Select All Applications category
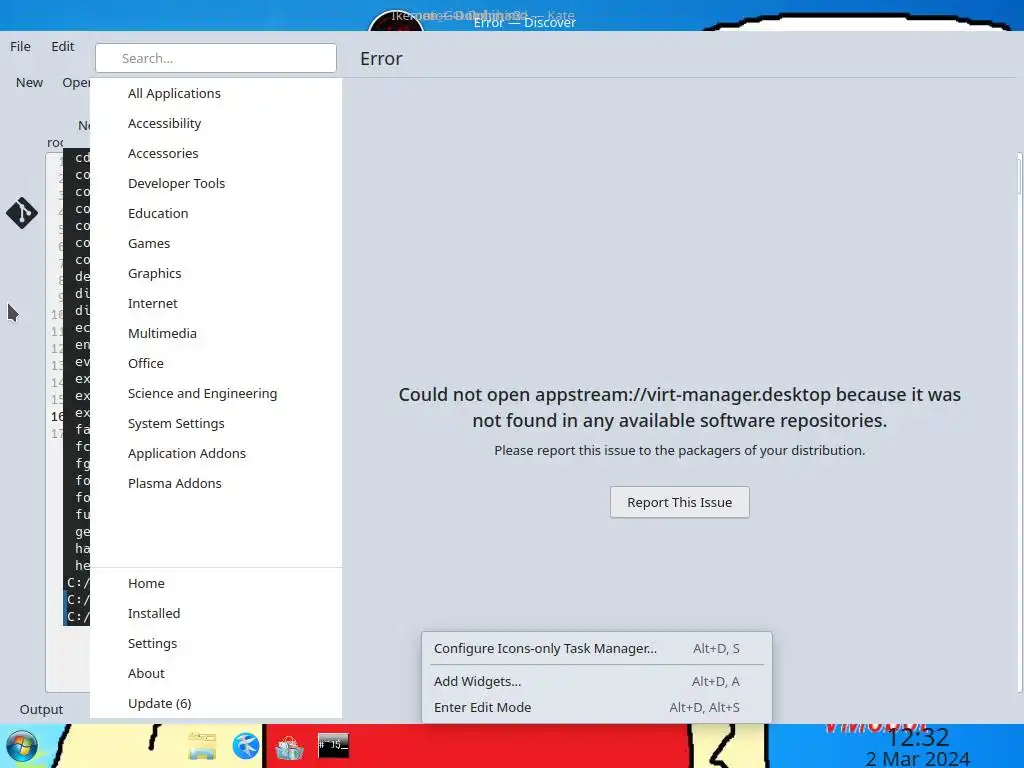The image size is (1024, 768). pyautogui.click(x=216, y=93)
